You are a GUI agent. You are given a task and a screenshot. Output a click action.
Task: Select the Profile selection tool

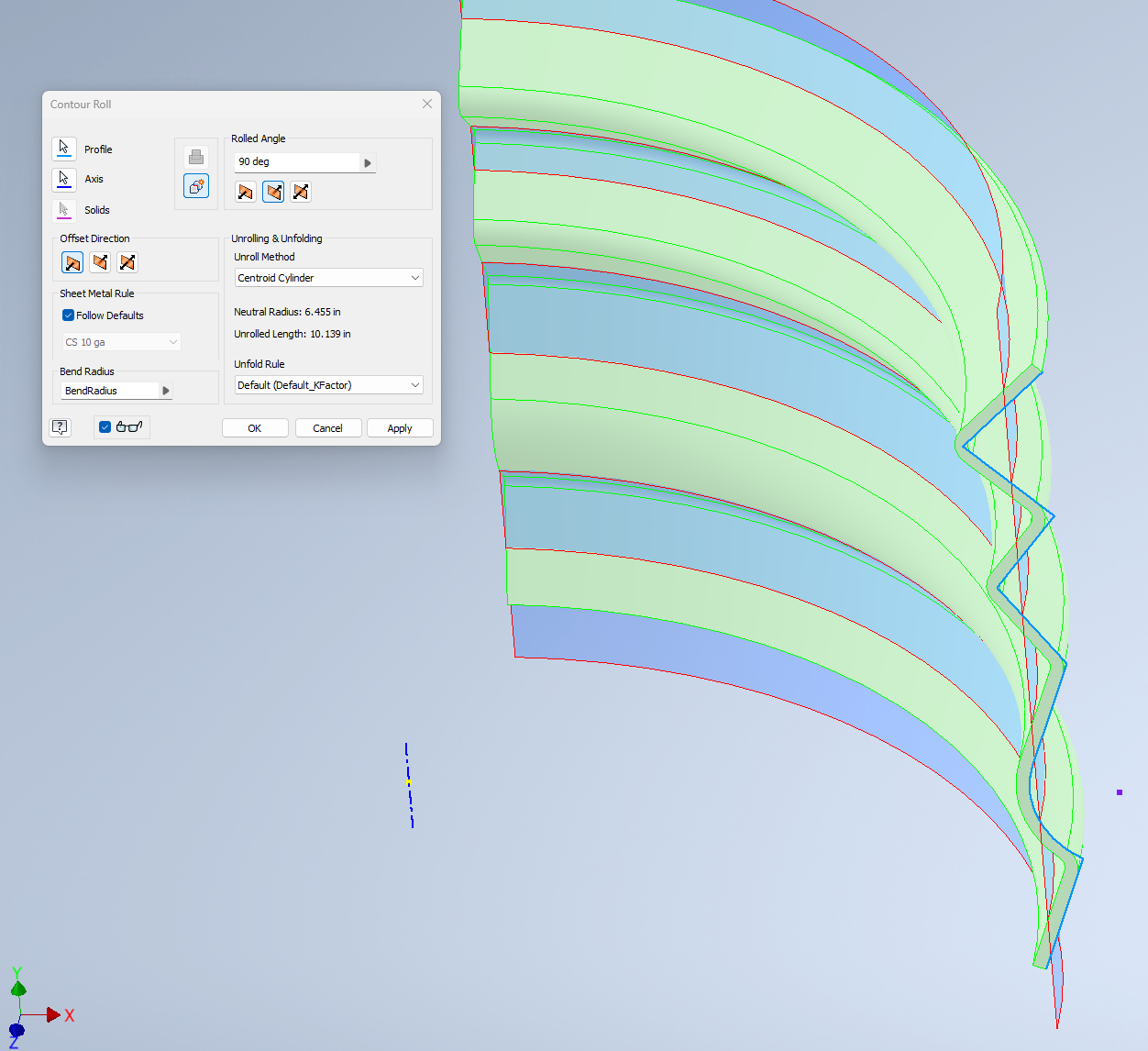pyautogui.click(x=64, y=148)
